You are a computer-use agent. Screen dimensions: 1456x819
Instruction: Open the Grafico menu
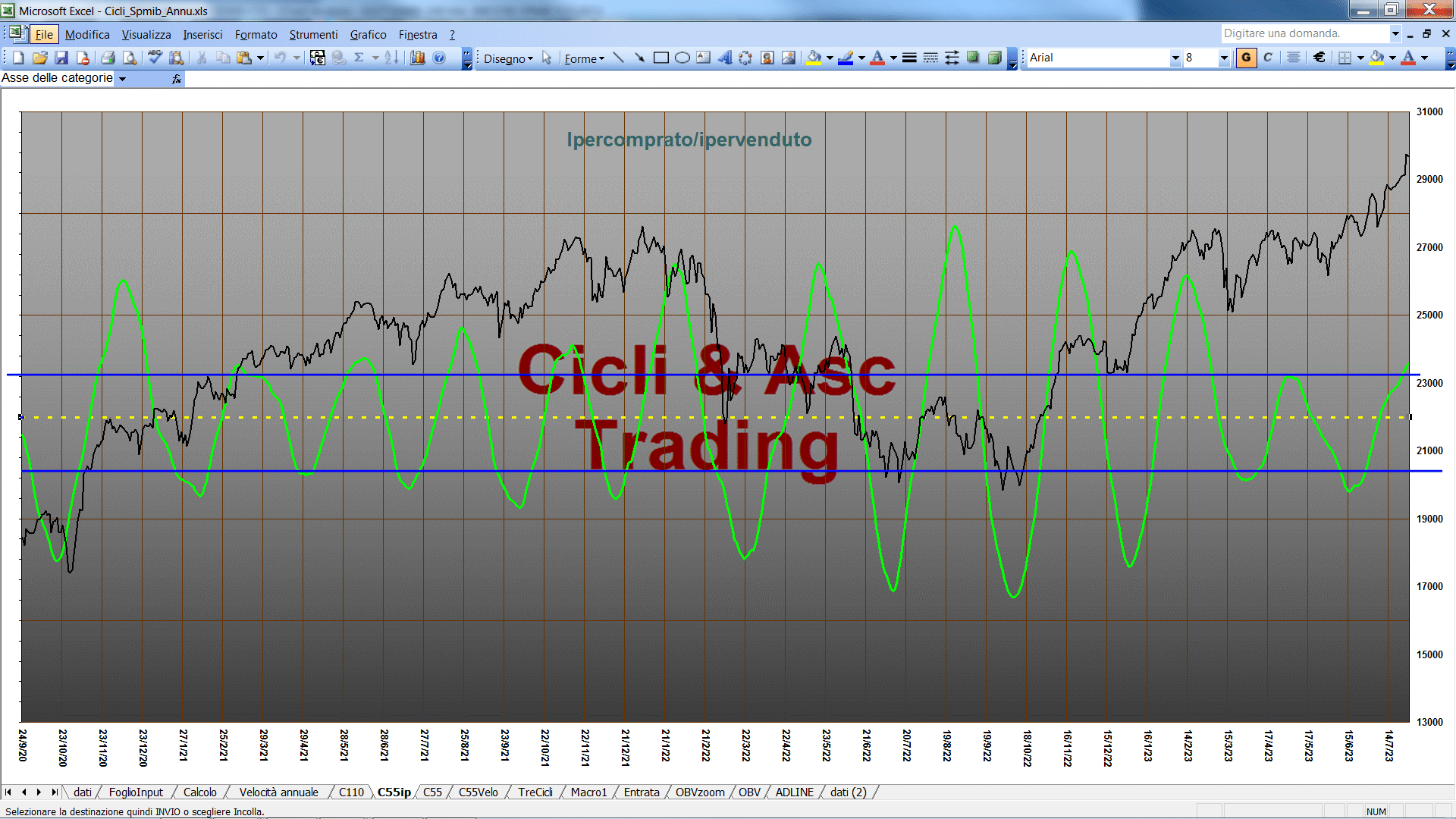pyautogui.click(x=368, y=35)
